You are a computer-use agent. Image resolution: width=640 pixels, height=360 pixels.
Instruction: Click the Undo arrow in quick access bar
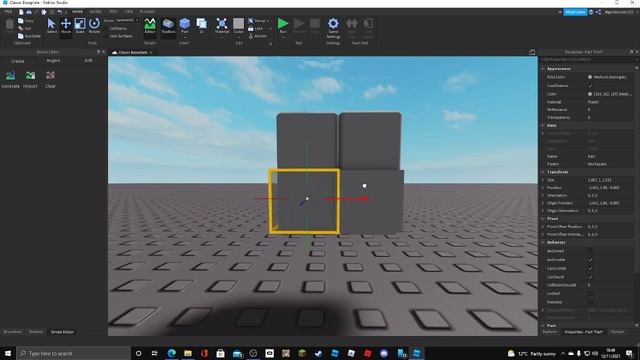pos(60,12)
